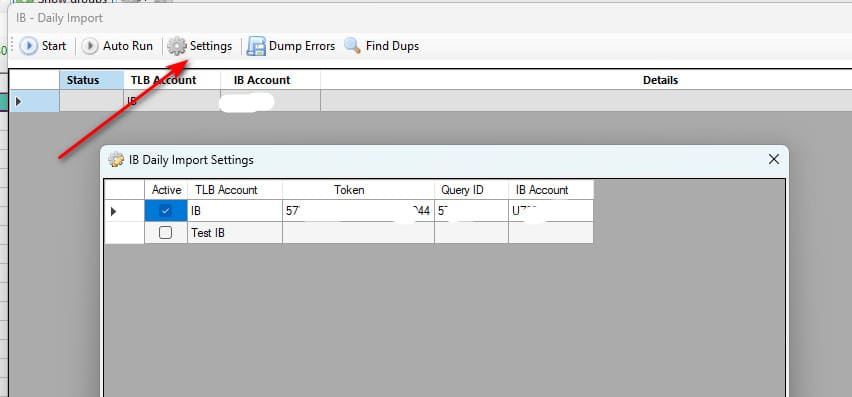Click the IB Account header in main grid
The height and width of the screenshot is (397, 852).
(x=271, y=80)
